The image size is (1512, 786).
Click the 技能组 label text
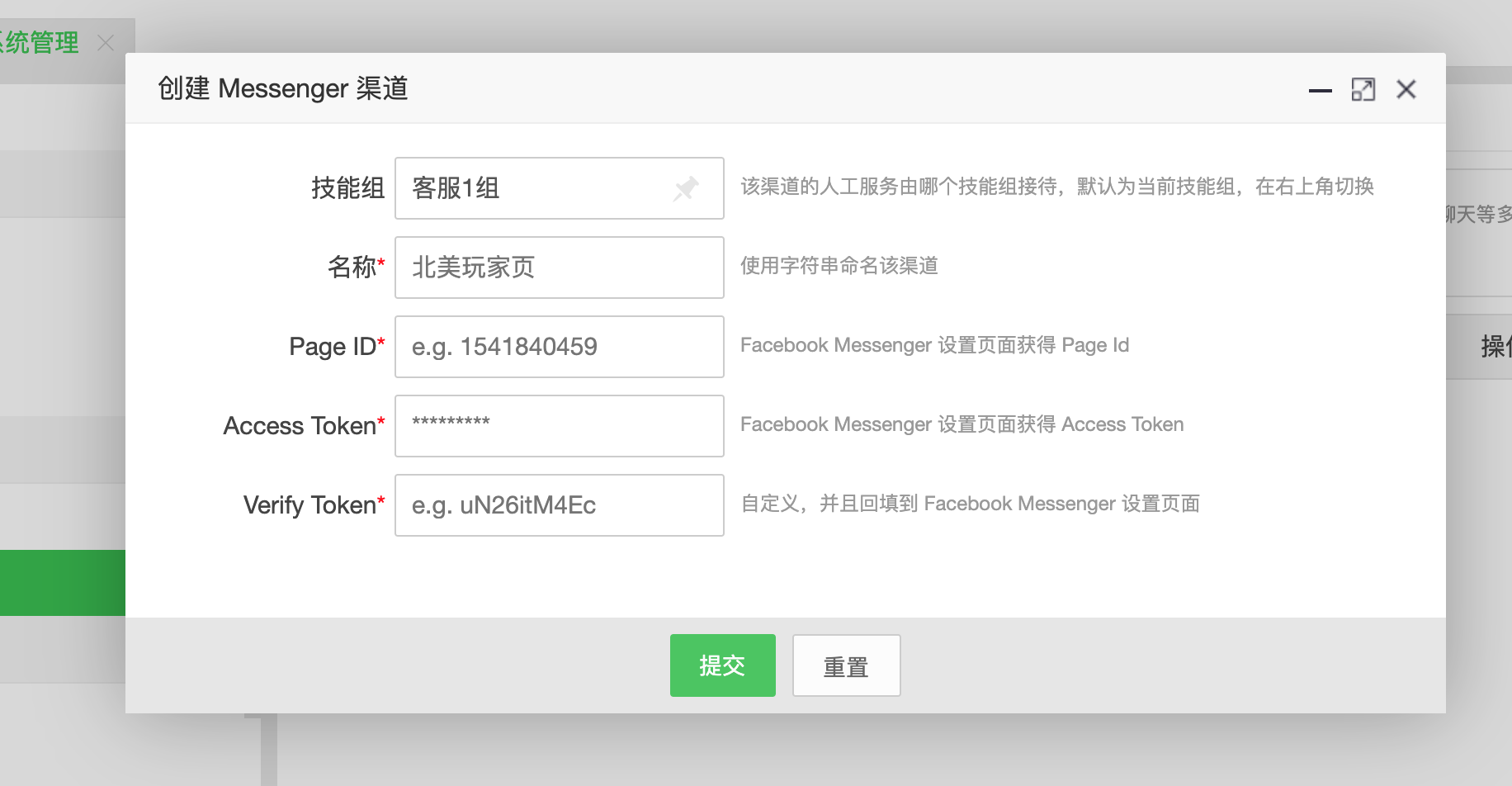[347, 188]
